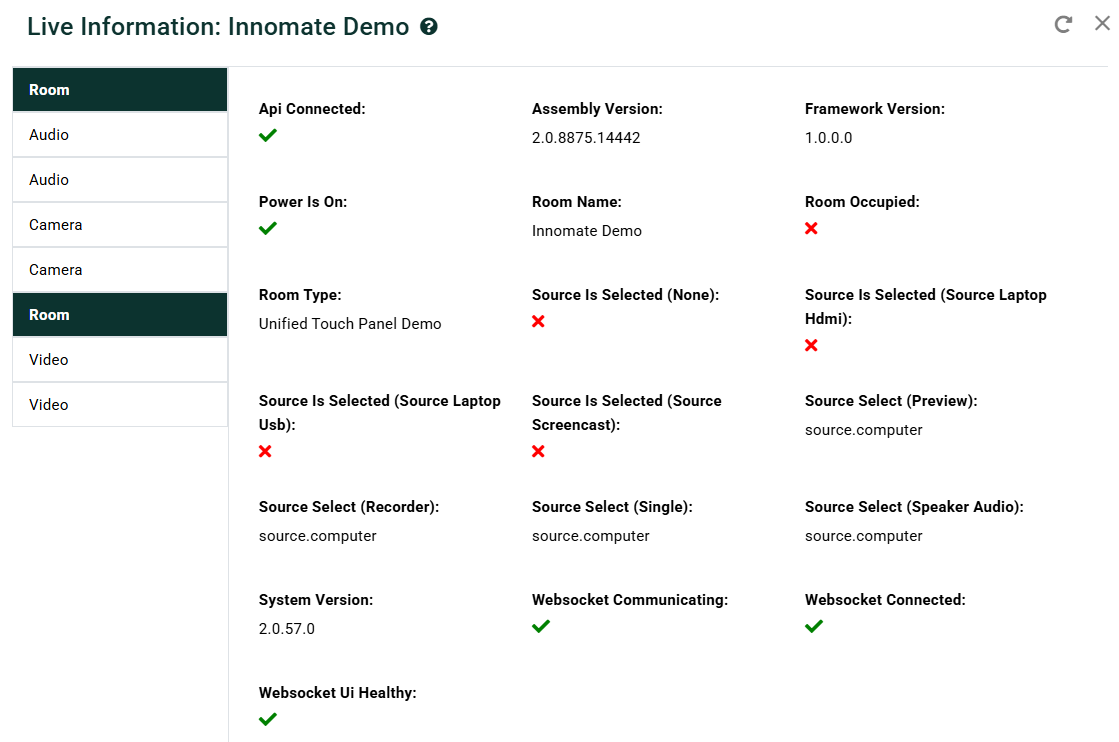
Task: Click the Room Type label
Action: coord(300,295)
